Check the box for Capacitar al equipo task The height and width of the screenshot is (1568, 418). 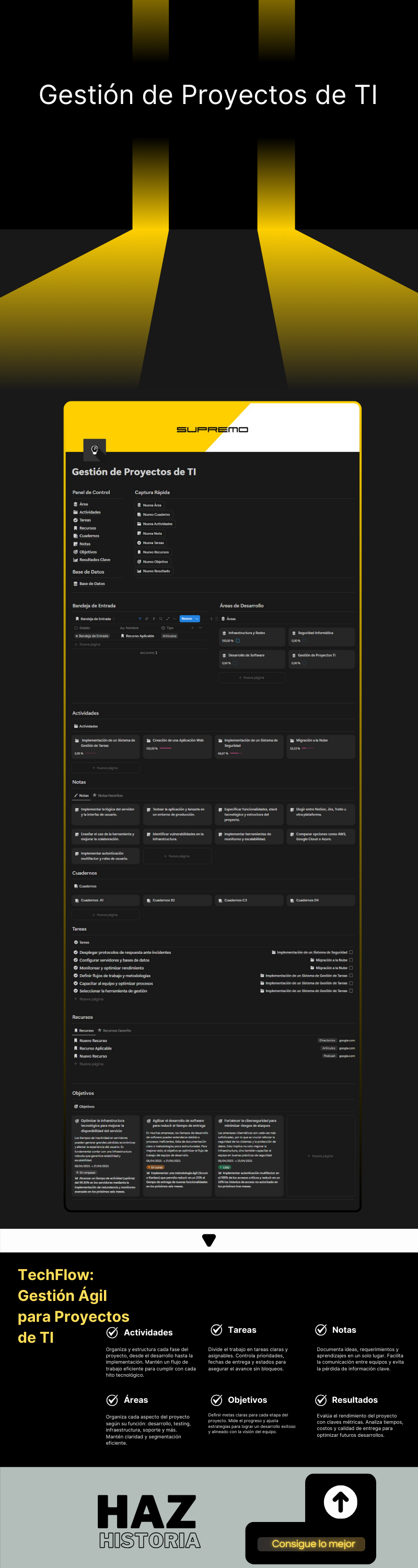[351, 983]
